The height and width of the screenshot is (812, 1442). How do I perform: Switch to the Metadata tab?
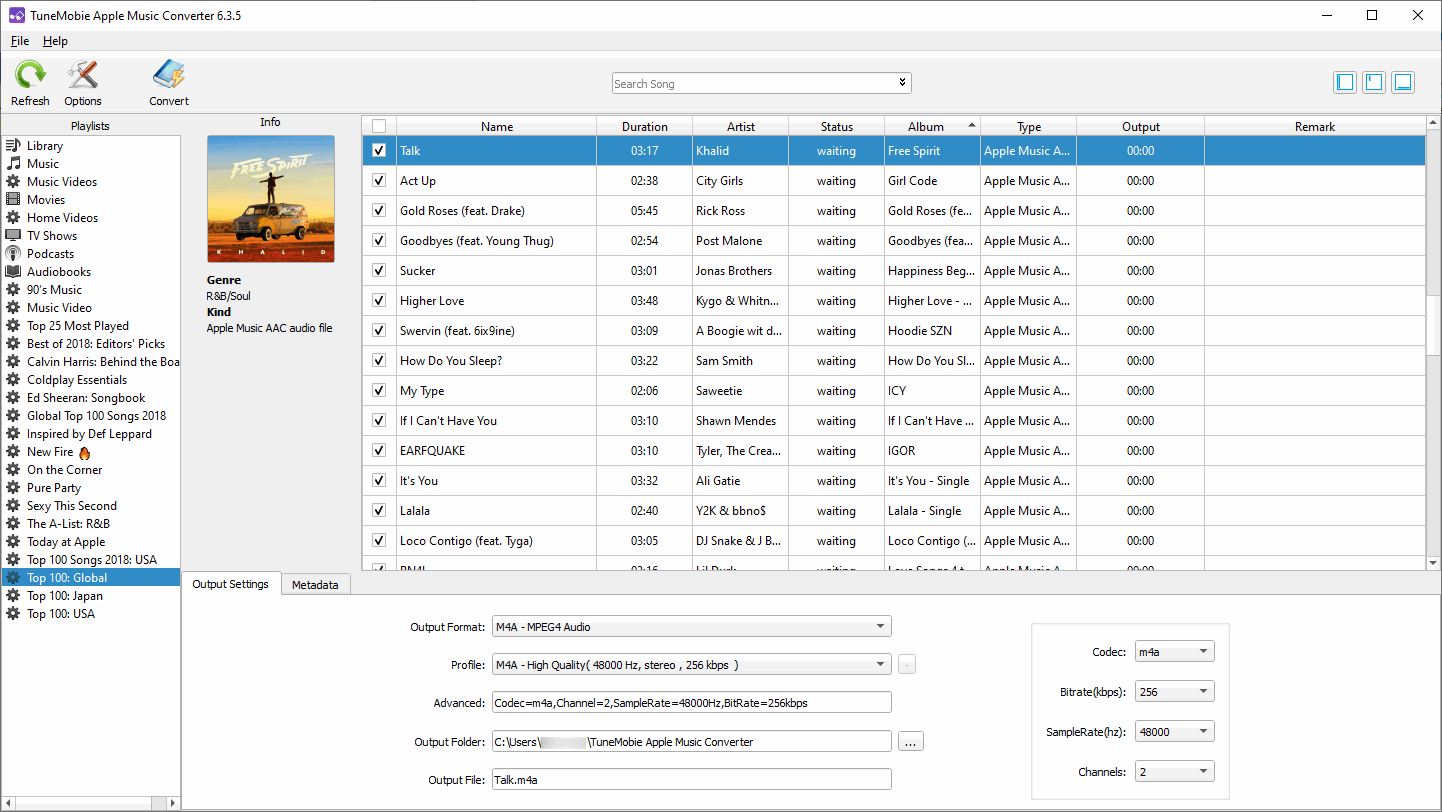point(315,584)
